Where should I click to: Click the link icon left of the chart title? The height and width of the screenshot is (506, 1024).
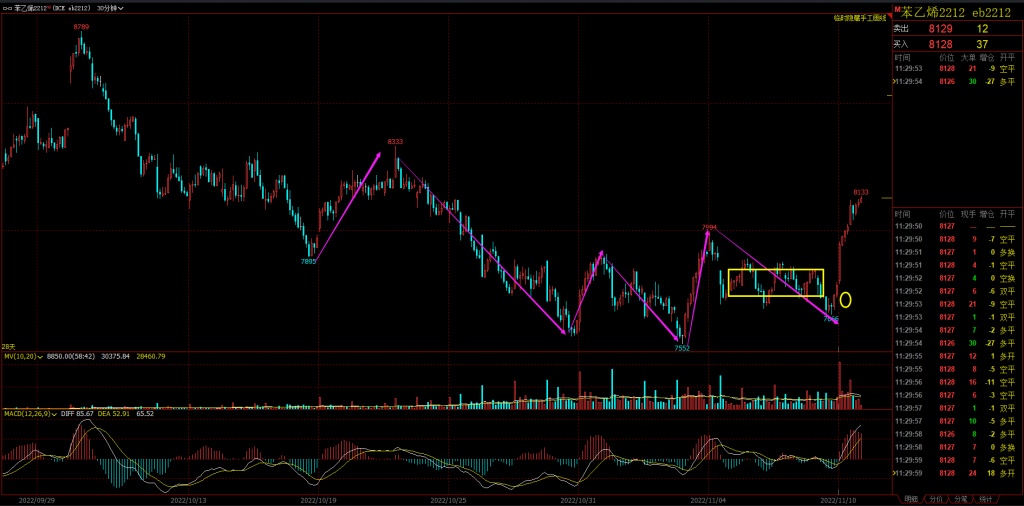[7, 6]
